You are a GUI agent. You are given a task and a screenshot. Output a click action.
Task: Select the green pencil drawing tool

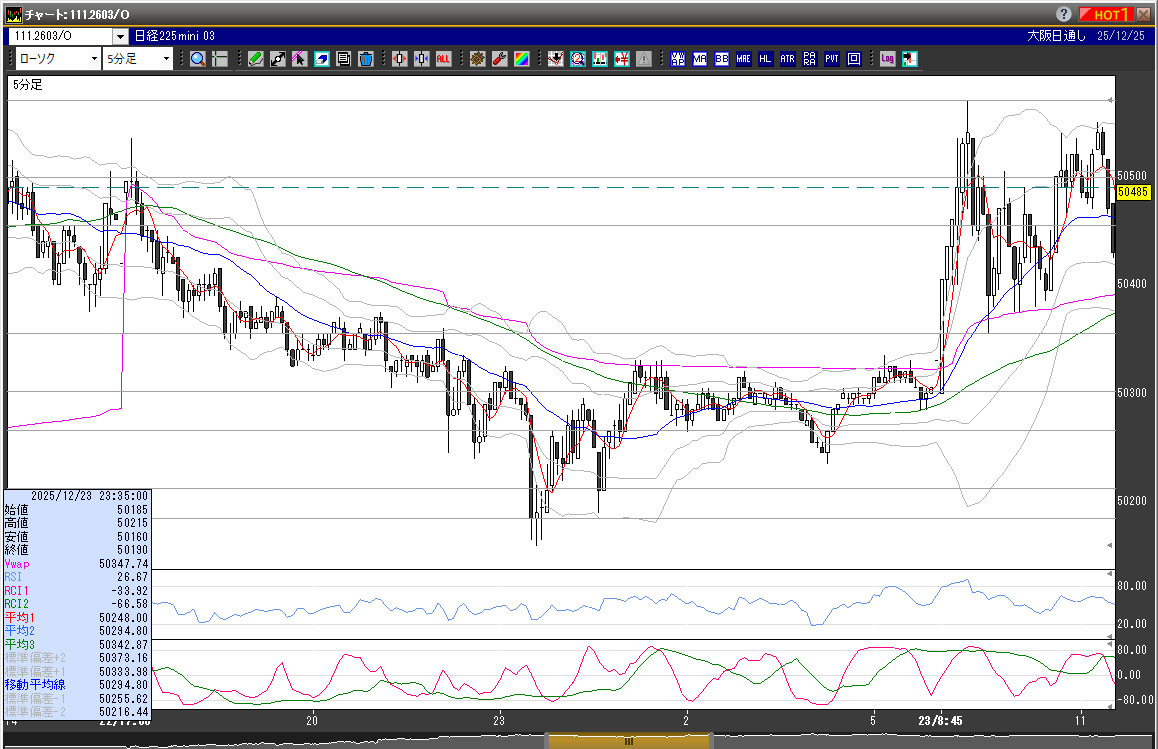coord(256,59)
